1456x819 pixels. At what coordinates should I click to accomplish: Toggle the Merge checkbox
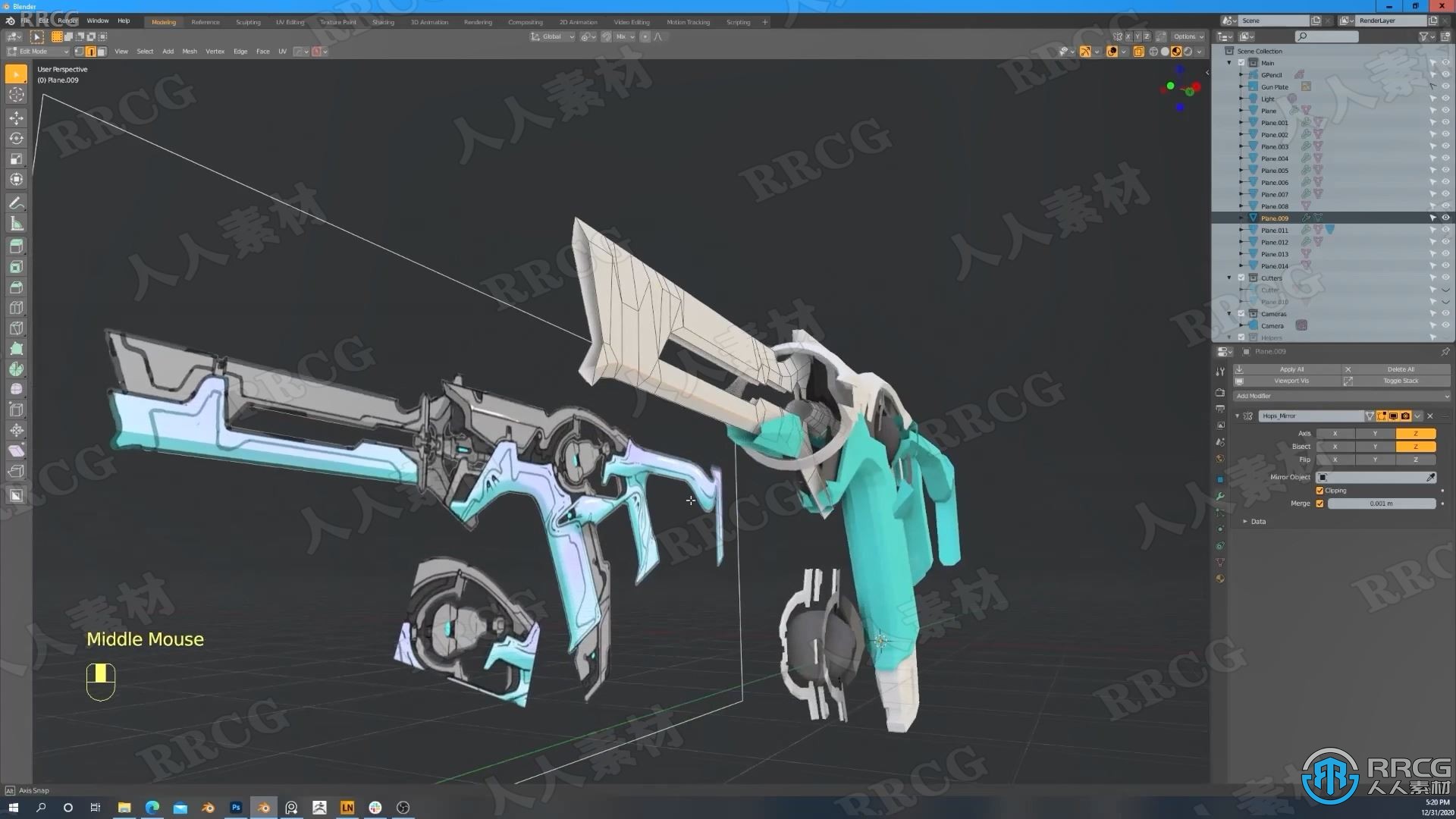point(1319,504)
